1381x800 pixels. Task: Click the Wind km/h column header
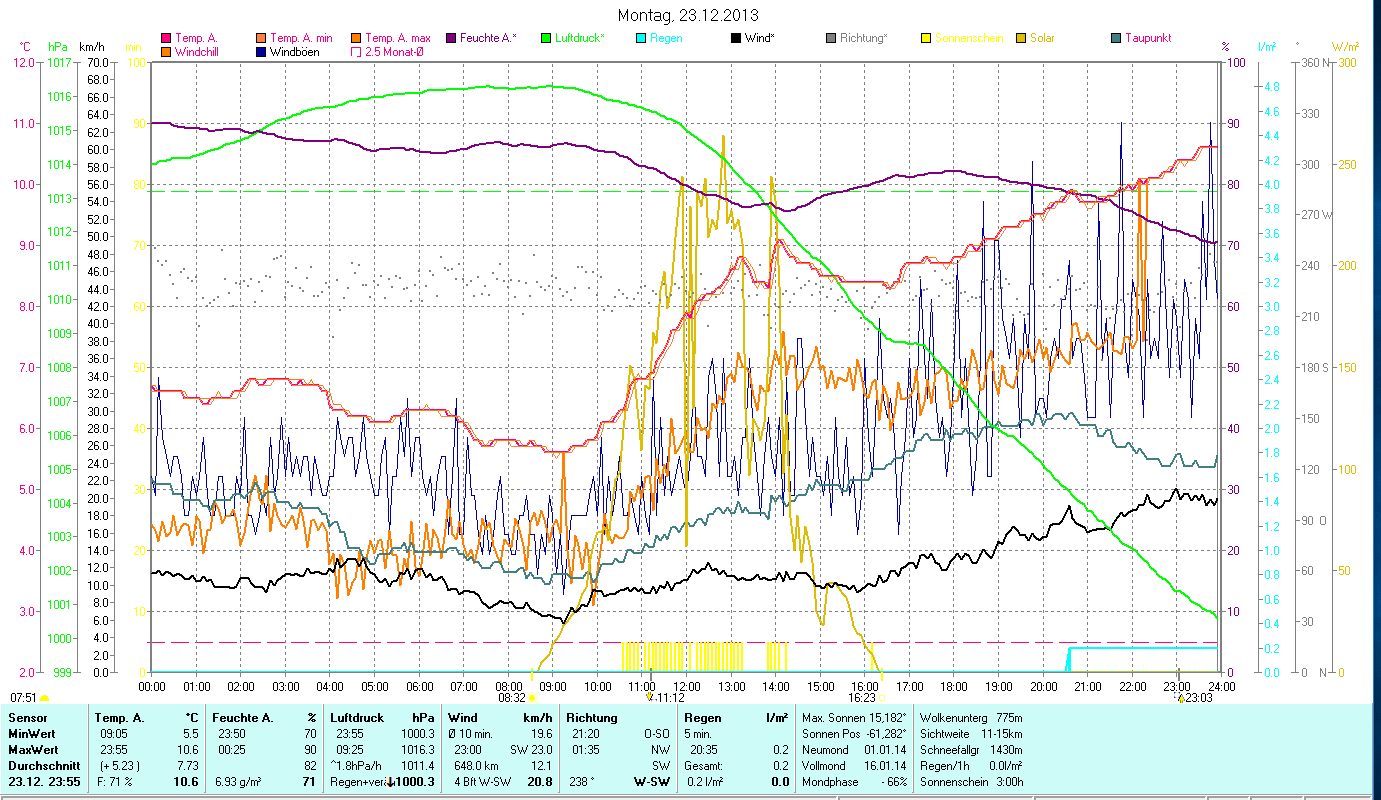point(499,718)
